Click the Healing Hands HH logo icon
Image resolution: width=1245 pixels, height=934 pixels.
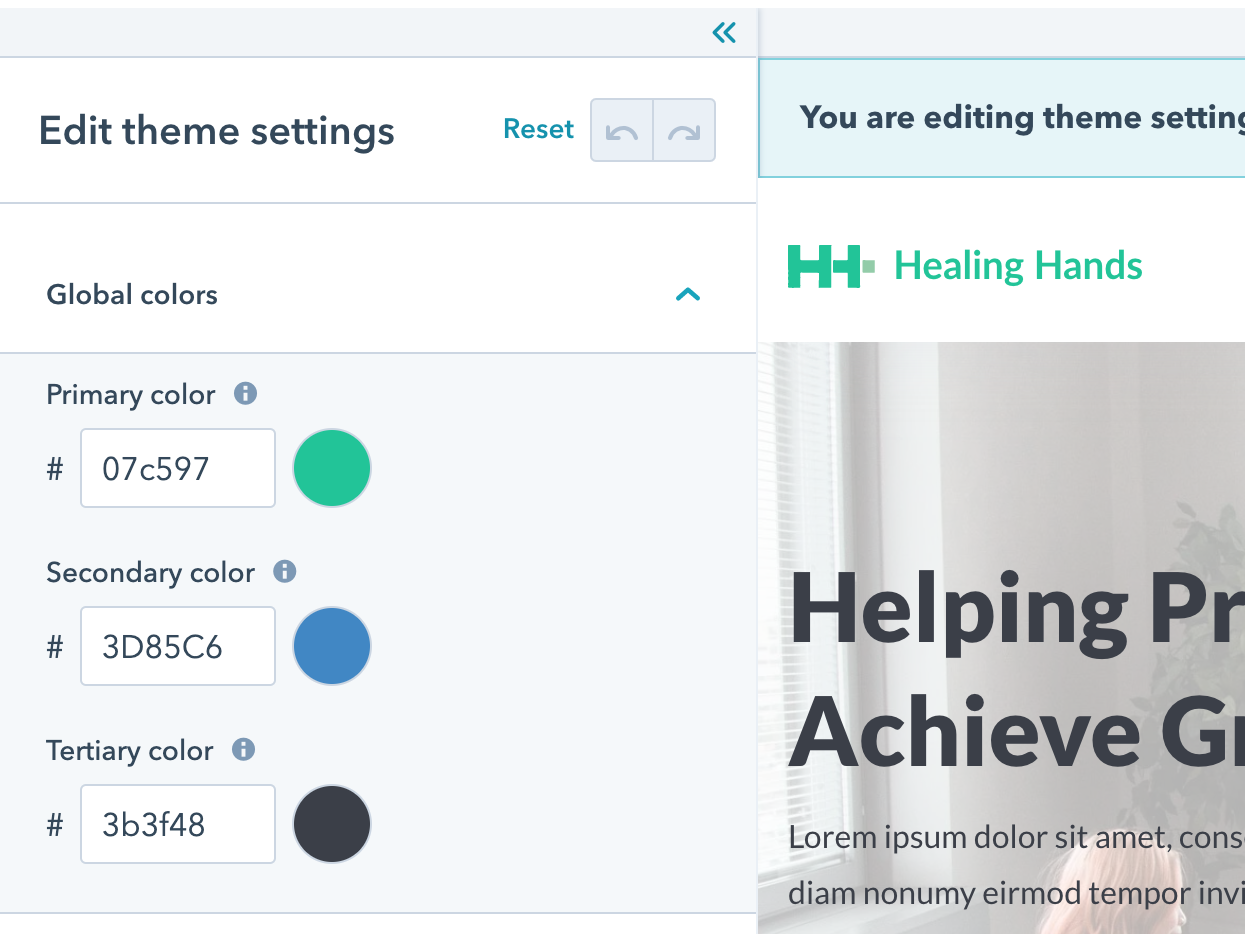830,266
